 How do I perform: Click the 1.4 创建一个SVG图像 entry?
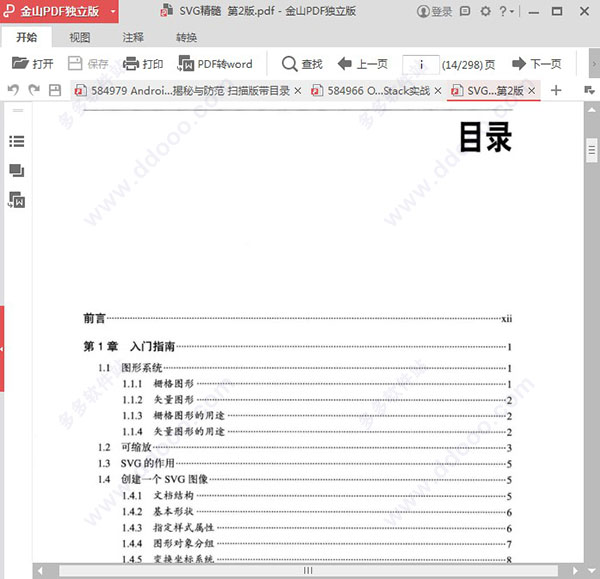[305, 480]
